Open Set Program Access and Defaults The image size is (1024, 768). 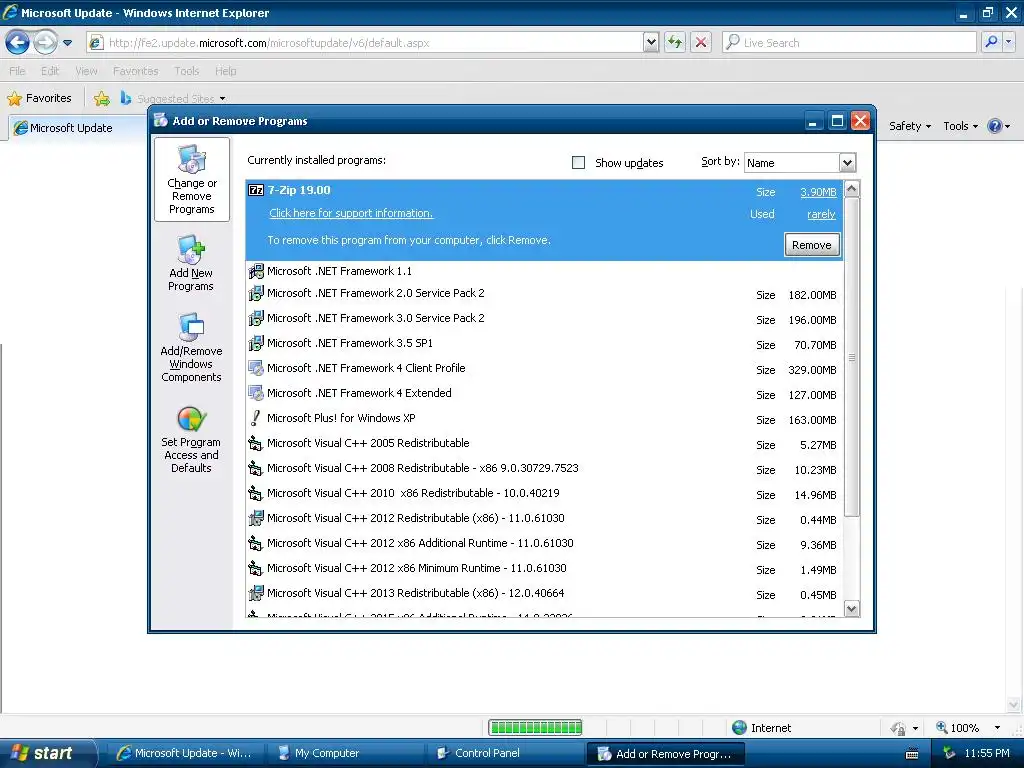coord(191,439)
